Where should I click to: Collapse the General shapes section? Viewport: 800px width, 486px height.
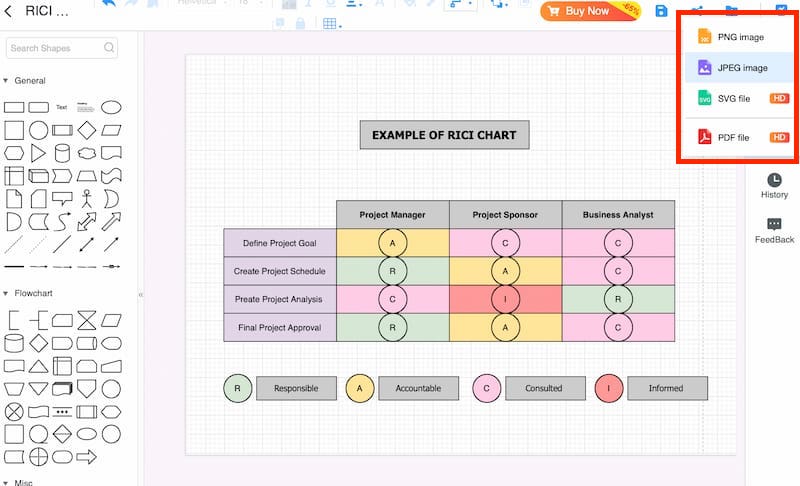(x=7, y=81)
